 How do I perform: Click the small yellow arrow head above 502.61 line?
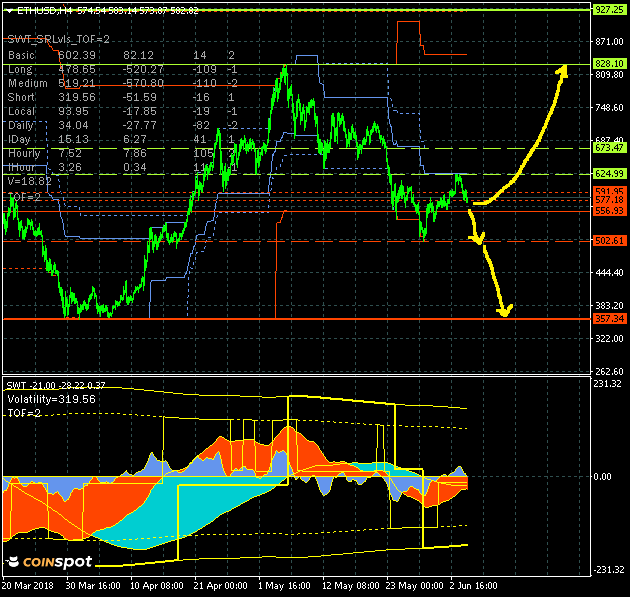coord(477,239)
